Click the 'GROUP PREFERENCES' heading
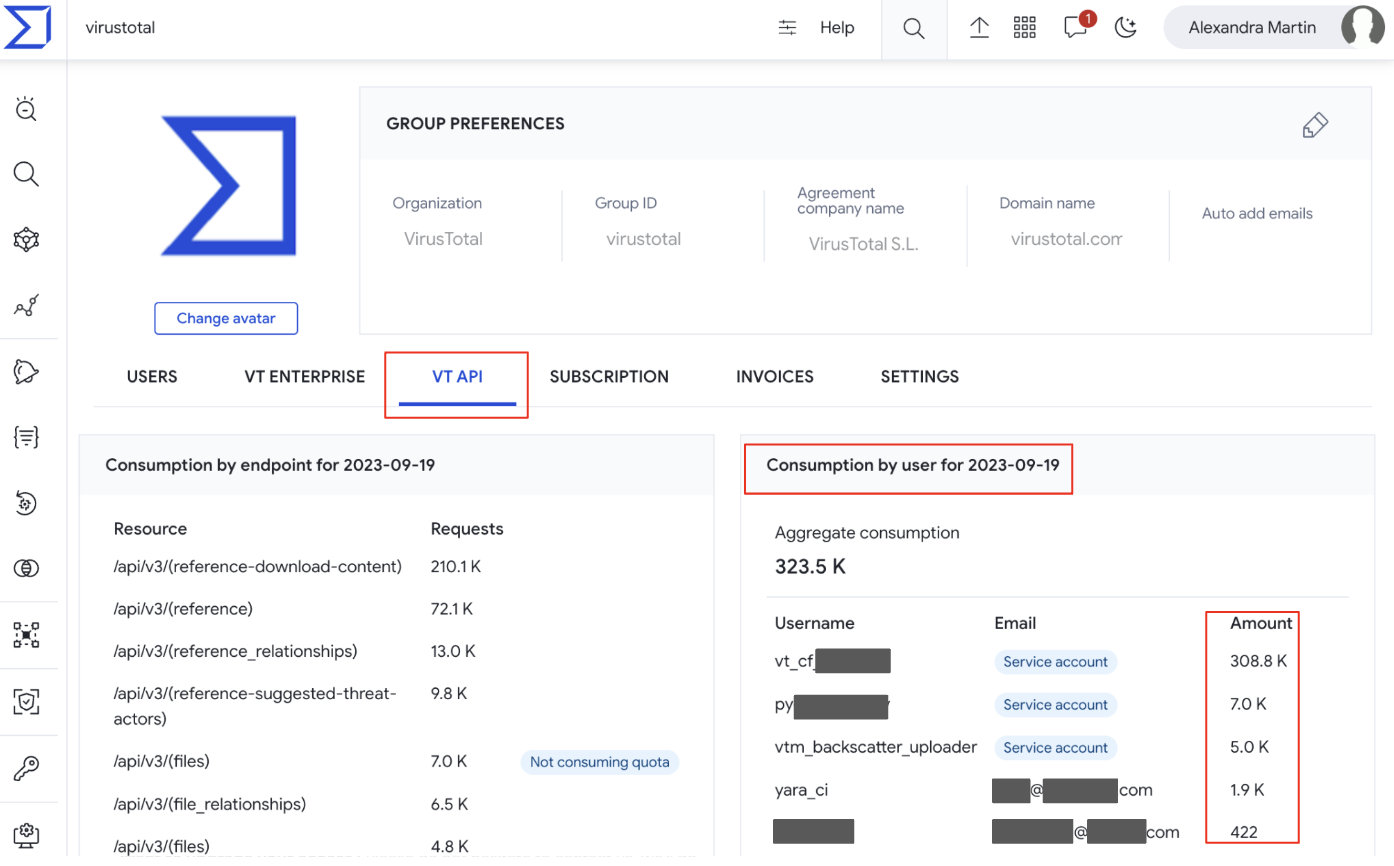 475,124
